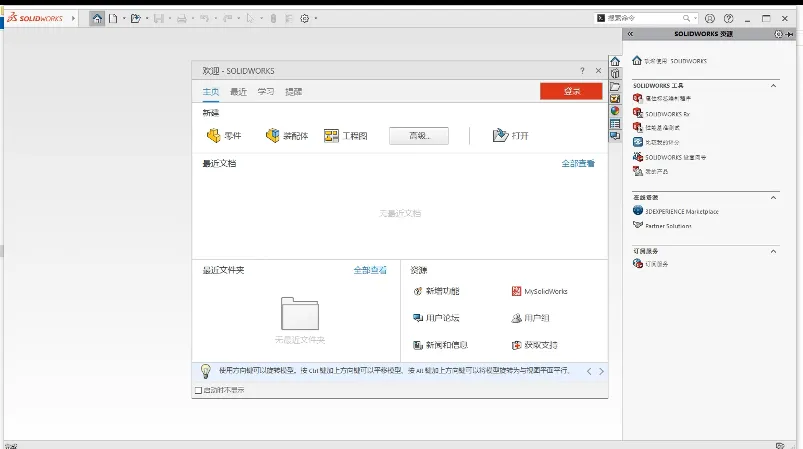
Task: Open the search box dropdown arrow
Action: 695,18
